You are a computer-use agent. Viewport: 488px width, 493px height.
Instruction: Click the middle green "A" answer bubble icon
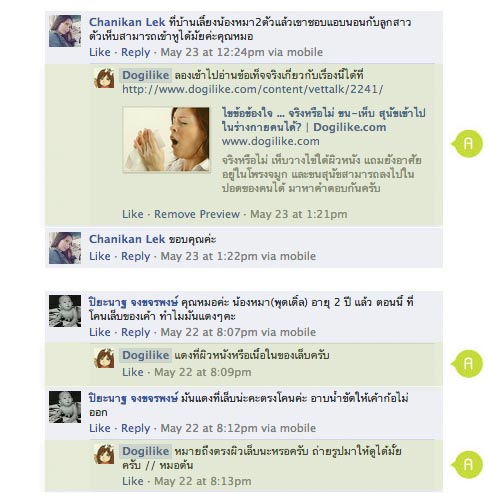point(467,364)
